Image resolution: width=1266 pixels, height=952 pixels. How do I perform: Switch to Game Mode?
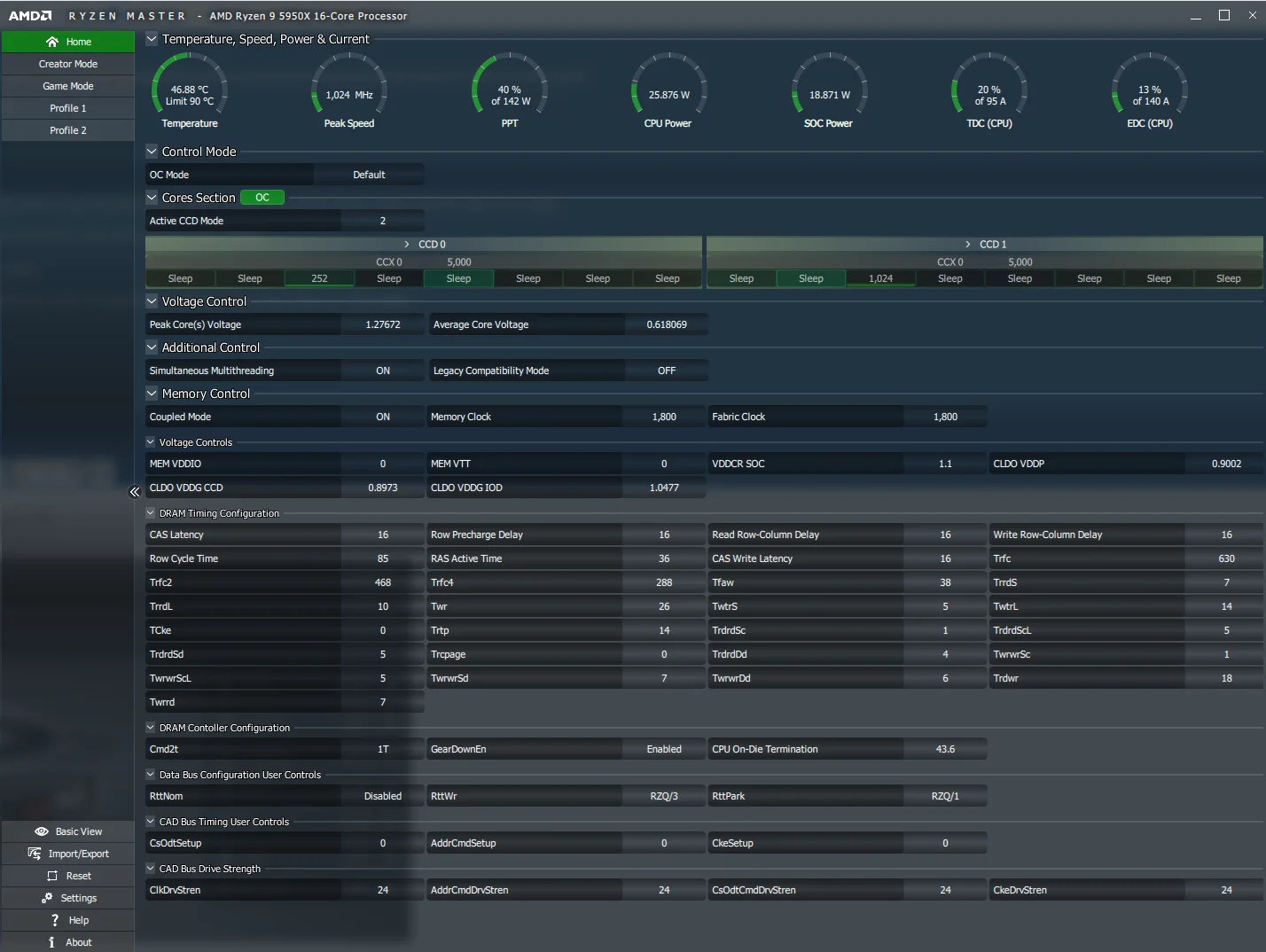pyautogui.click(x=68, y=86)
